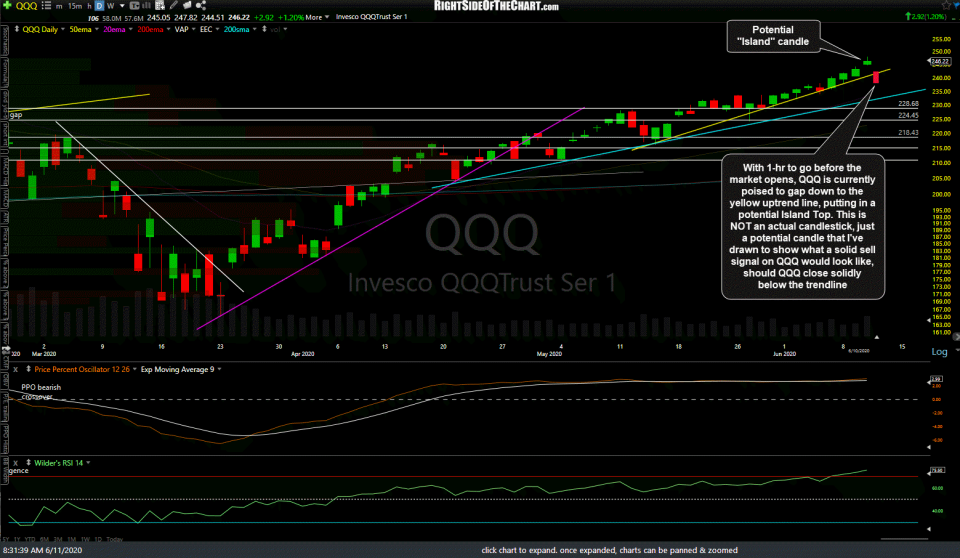Click resize arrows beside QQQ Daily
Image resolution: width=960 pixels, height=558 pixels.
(x=17, y=29)
